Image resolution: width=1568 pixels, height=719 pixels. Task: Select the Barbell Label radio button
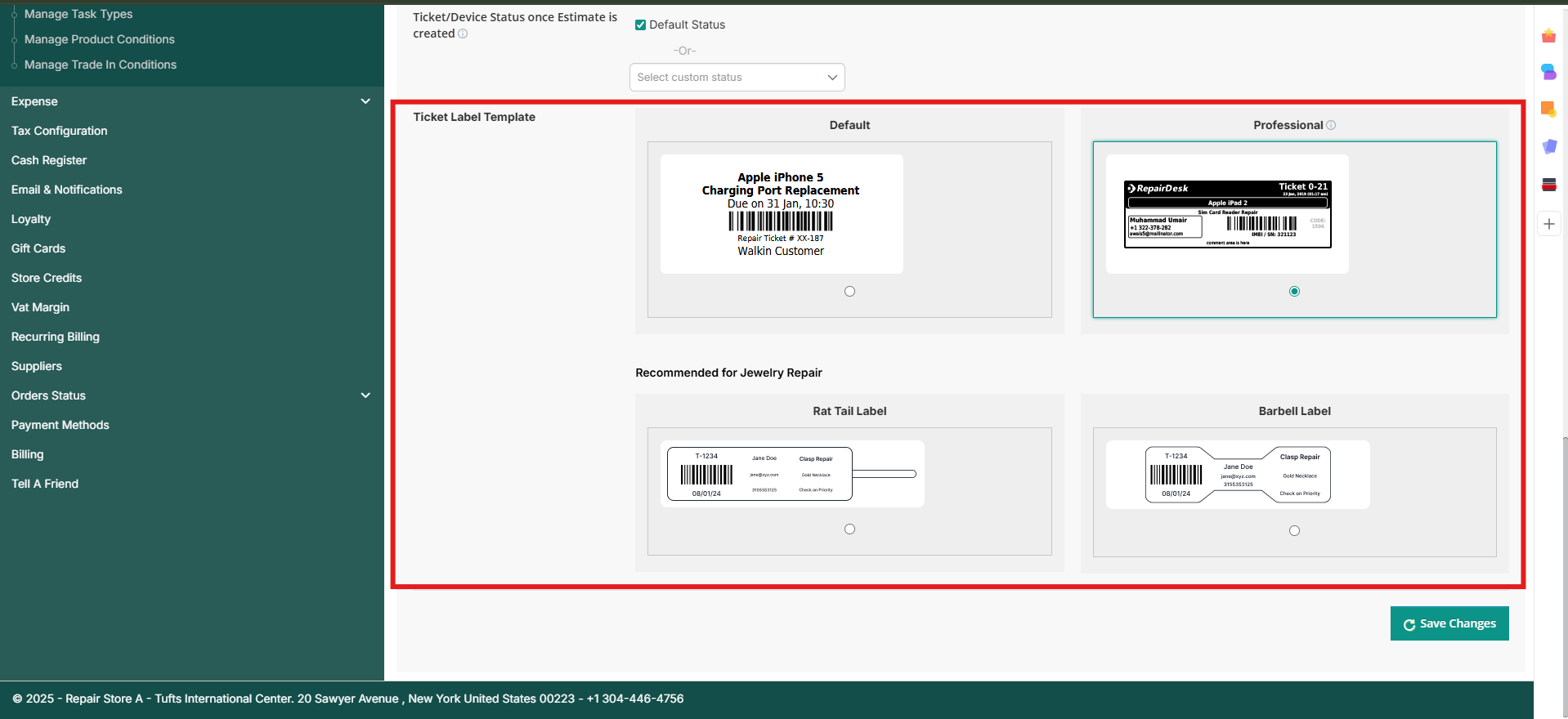point(1294,530)
